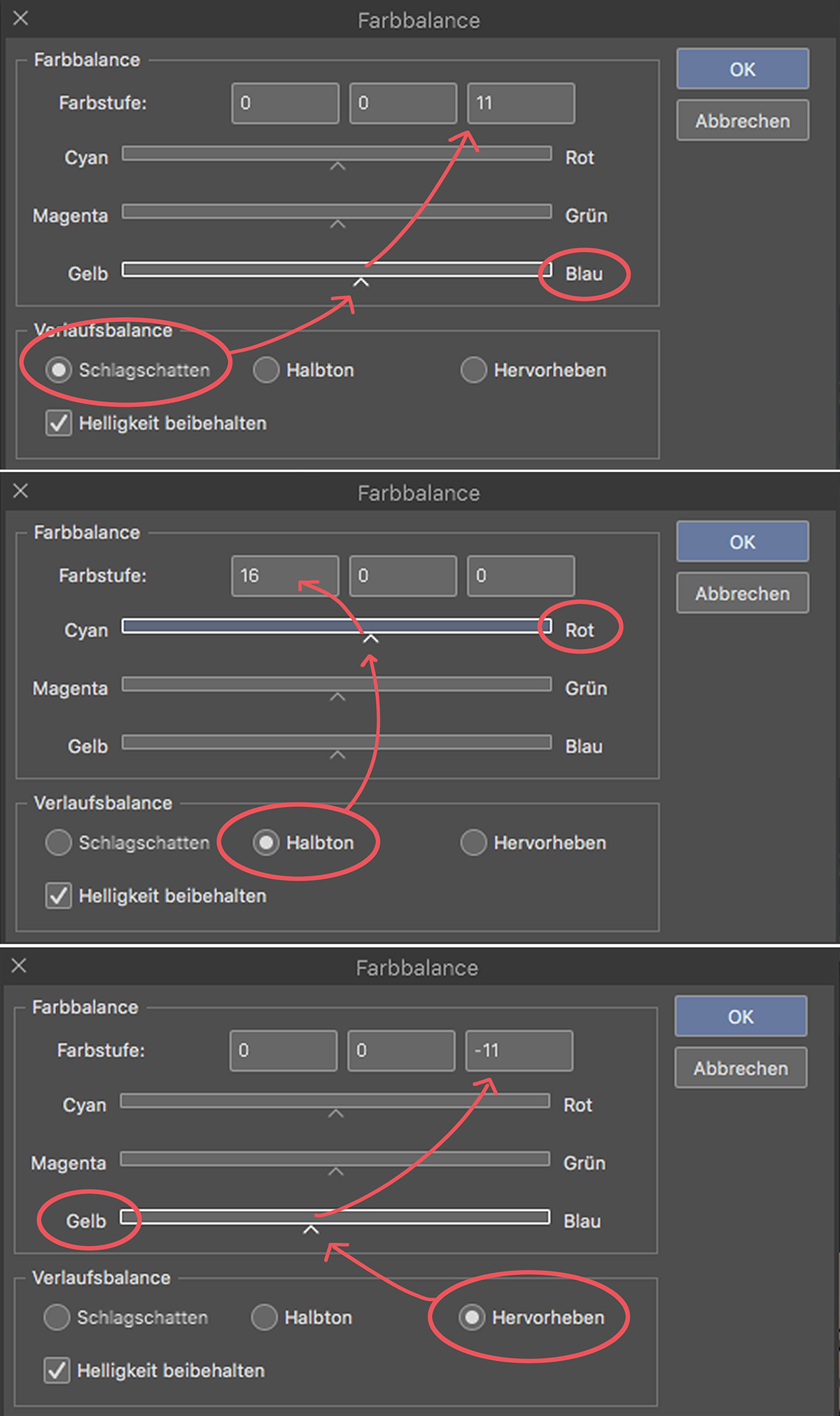This screenshot has height=1416, width=840.
Task: Click Abbrechen in the dialog with Halbton selected
Action: 742,594
